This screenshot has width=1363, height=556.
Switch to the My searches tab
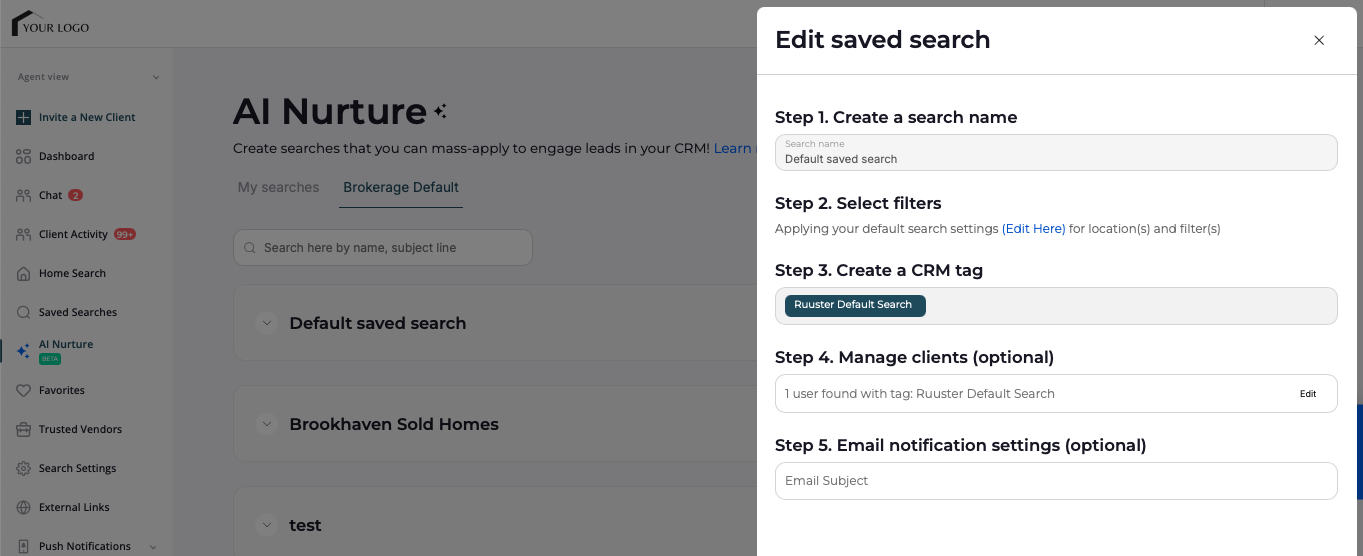(x=278, y=187)
